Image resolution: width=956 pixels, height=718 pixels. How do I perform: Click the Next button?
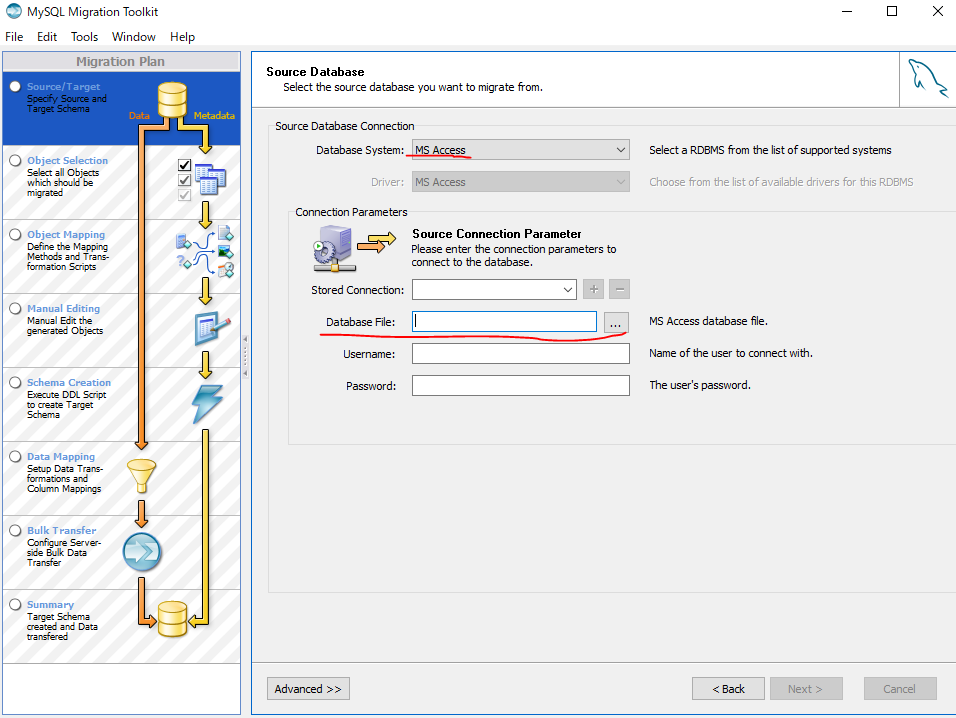[806, 689]
